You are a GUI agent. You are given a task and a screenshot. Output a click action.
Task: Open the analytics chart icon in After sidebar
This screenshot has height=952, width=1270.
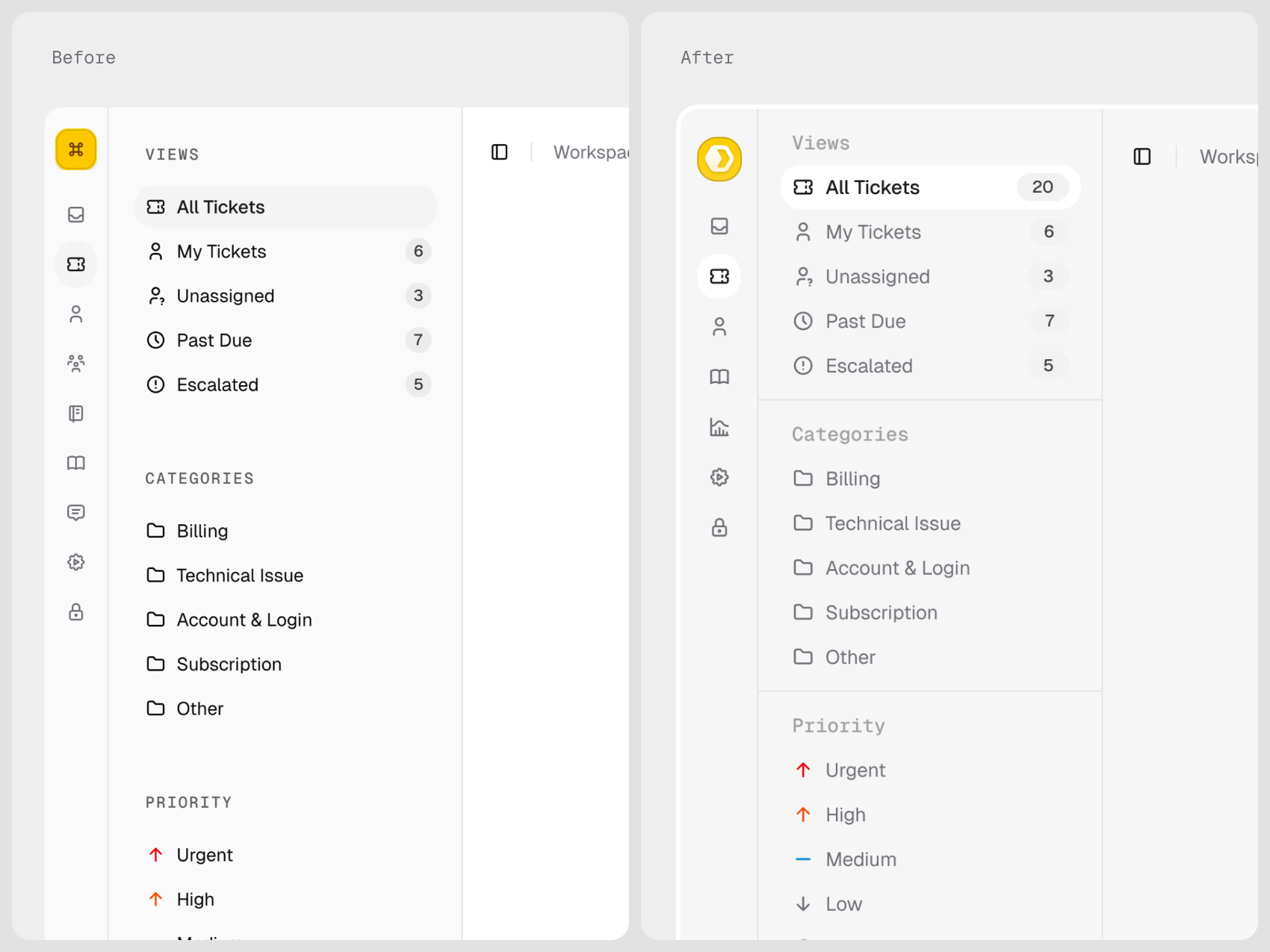[719, 427]
